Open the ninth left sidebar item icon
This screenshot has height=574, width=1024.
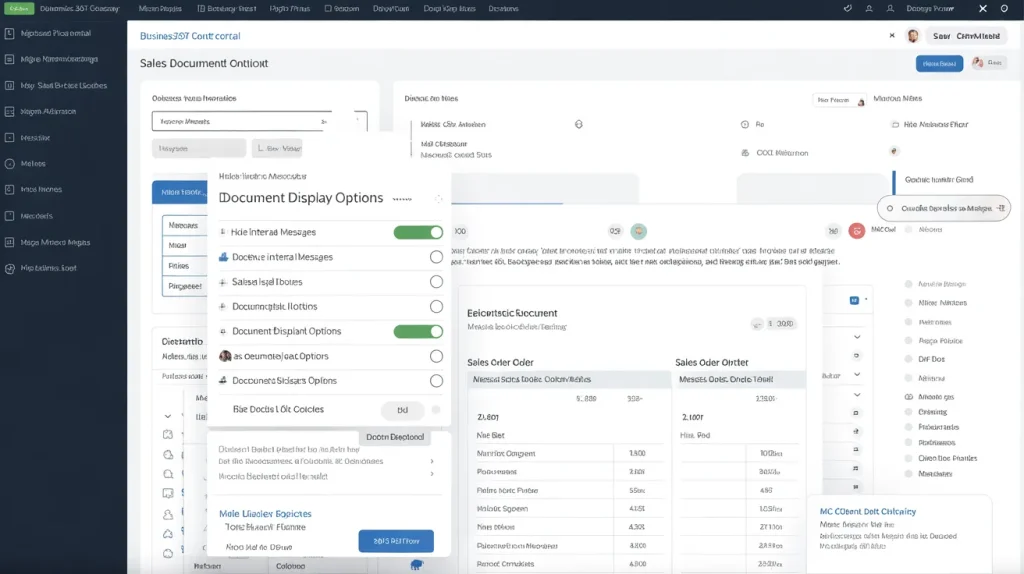[9, 242]
